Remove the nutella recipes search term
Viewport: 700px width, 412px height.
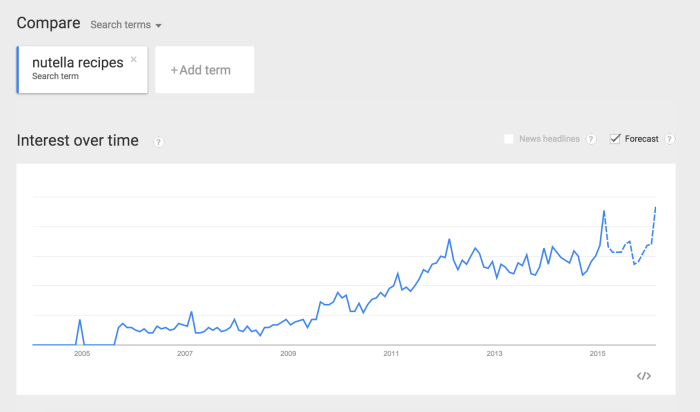134,59
